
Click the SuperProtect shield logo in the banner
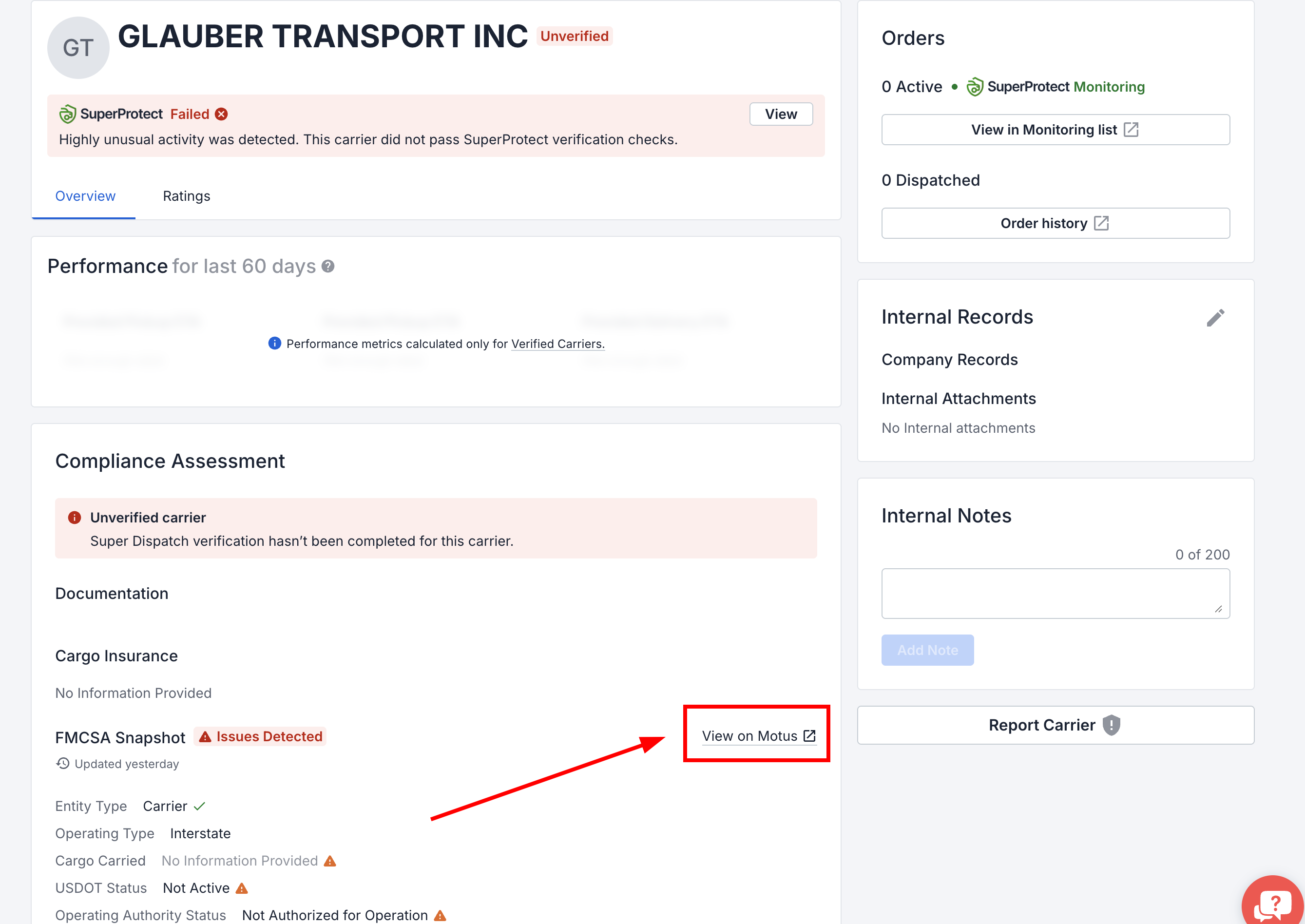pyautogui.click(x=67, y=115)
